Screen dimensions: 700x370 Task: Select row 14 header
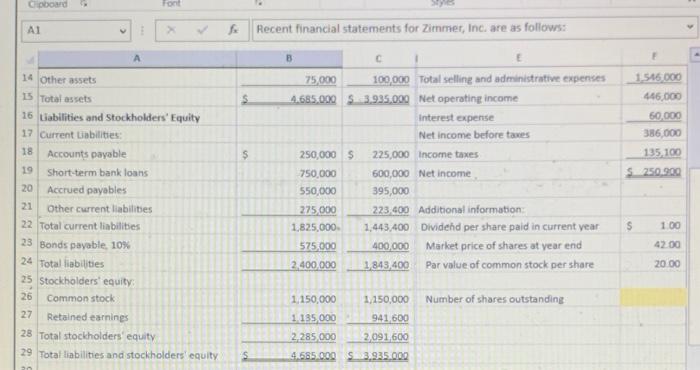[27, 78]
